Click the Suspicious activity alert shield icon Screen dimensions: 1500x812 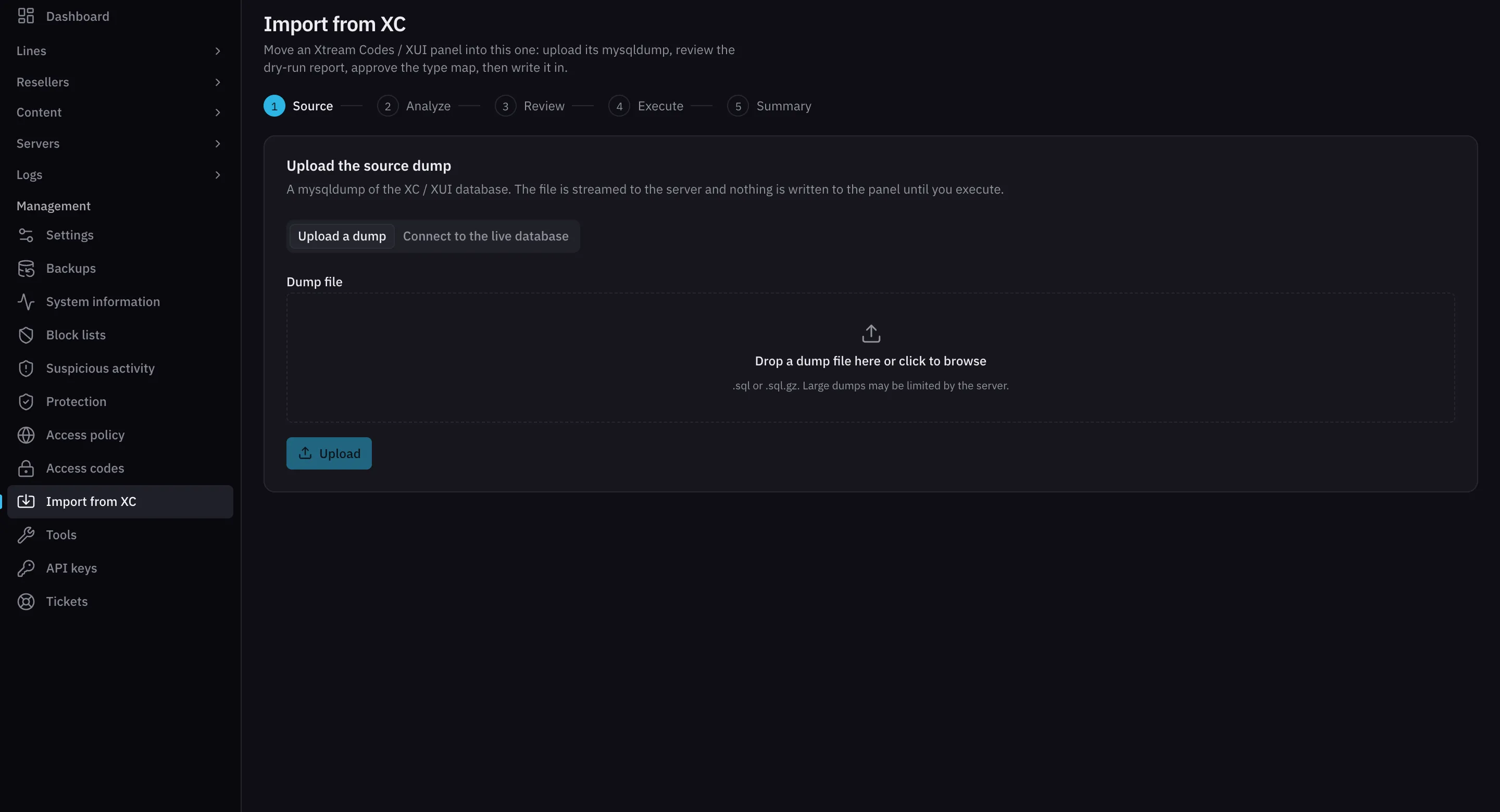[26, 369]
